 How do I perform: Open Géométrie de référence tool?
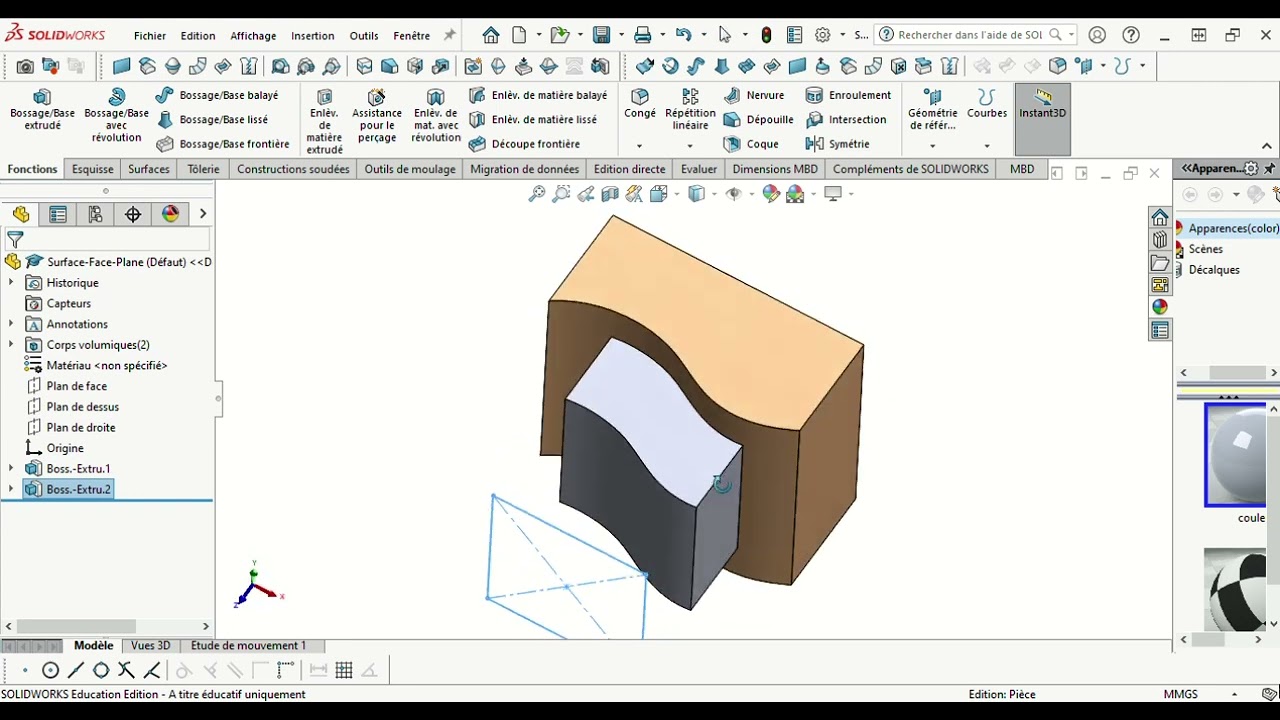click(x=932, y=109)
